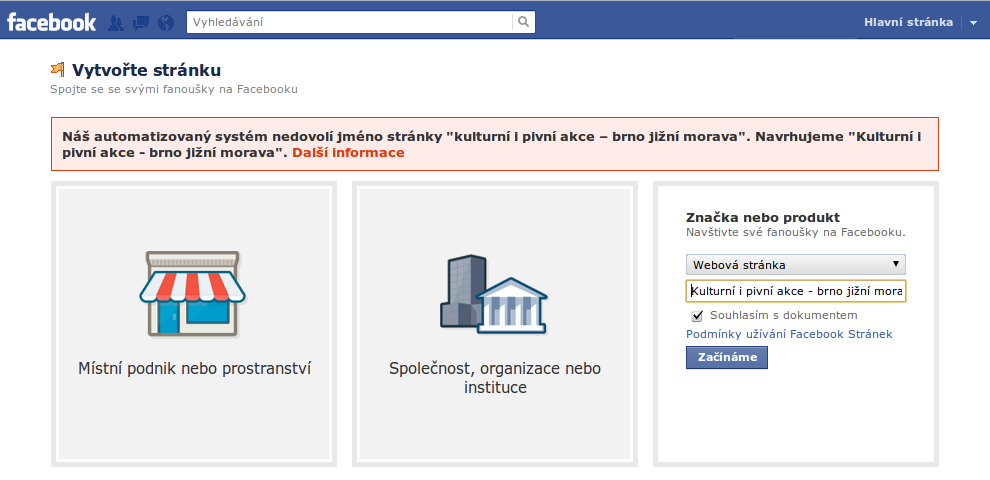
Task: Open 'Podmínky užívání Facebook Stránek' link
Action: [x=789, y=334]
